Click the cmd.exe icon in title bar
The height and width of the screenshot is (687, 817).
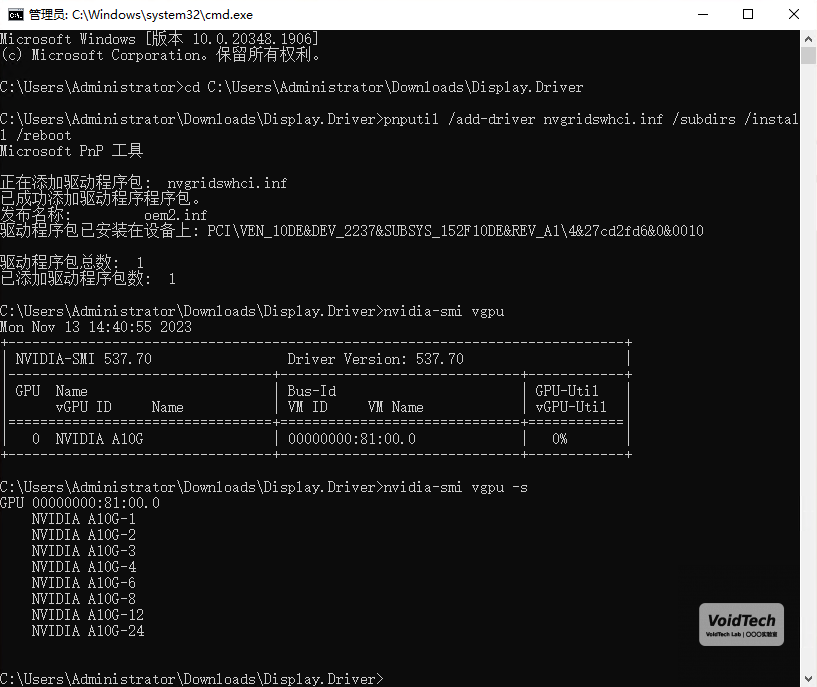16,15
